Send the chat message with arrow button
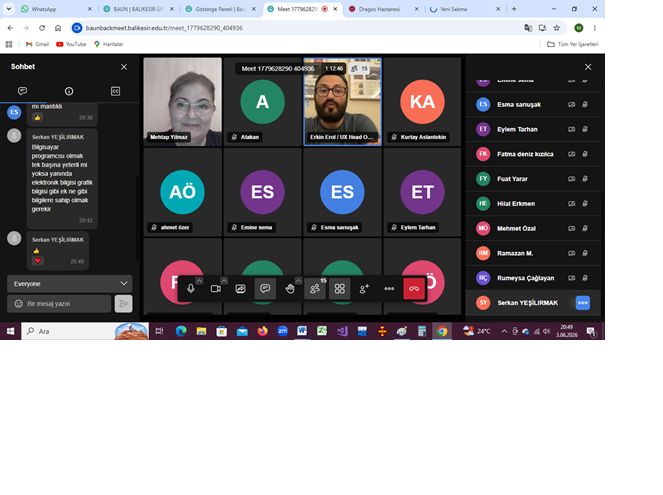Viewport: 663px width, 495px height. 123,304
